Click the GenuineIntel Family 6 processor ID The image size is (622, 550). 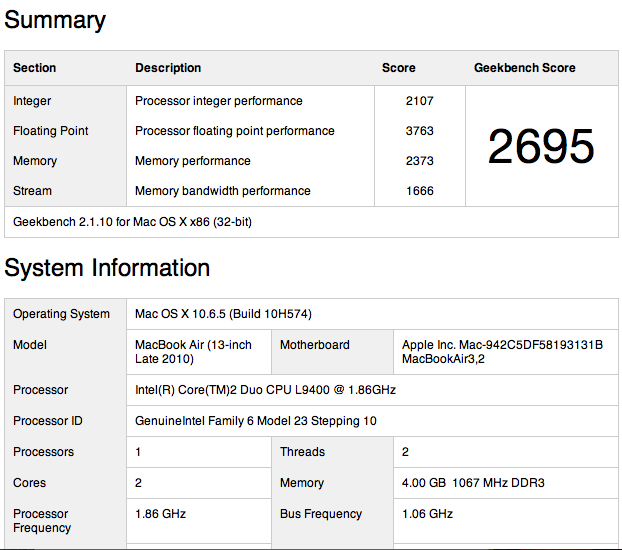point(256,421)
